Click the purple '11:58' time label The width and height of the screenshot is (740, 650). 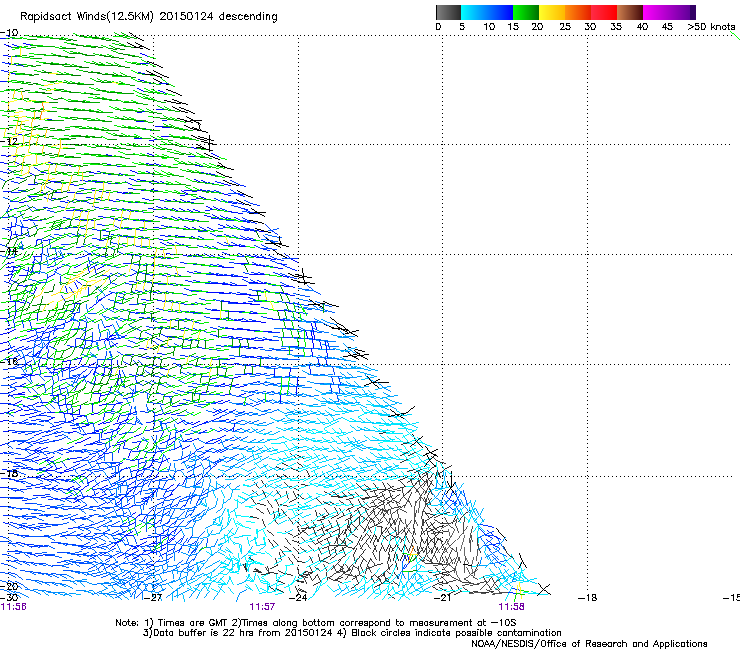512,607
